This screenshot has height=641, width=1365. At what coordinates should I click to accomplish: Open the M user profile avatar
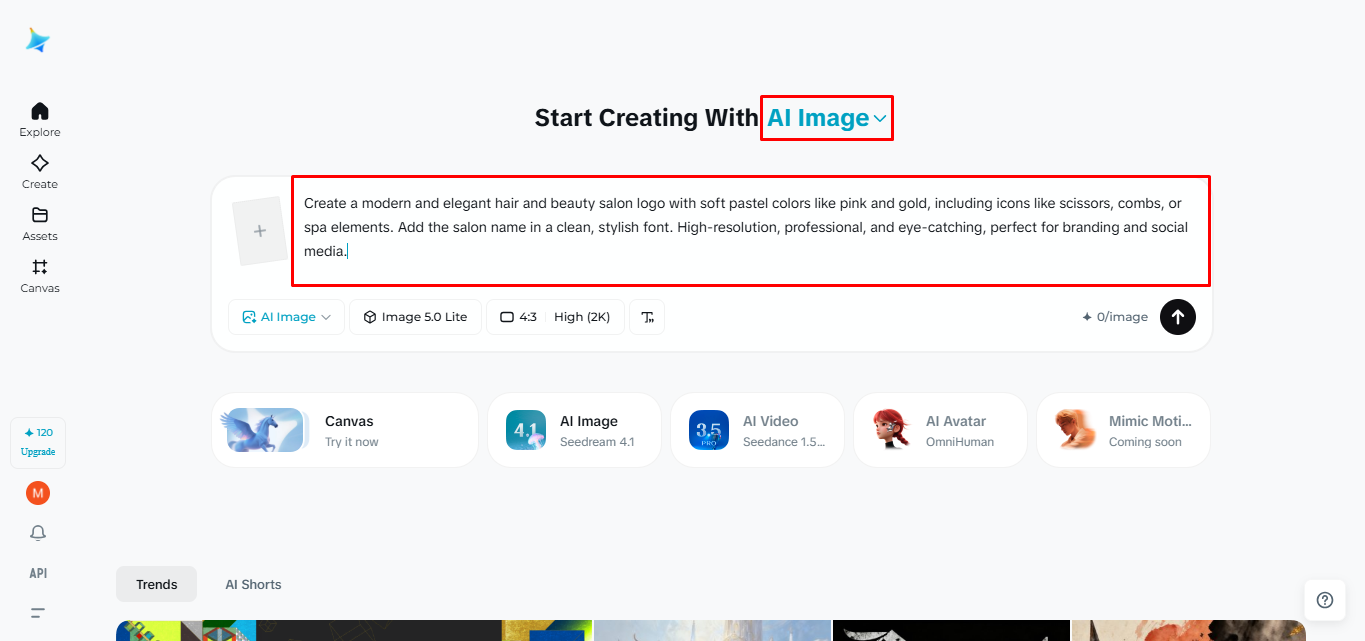click(38, 493)
